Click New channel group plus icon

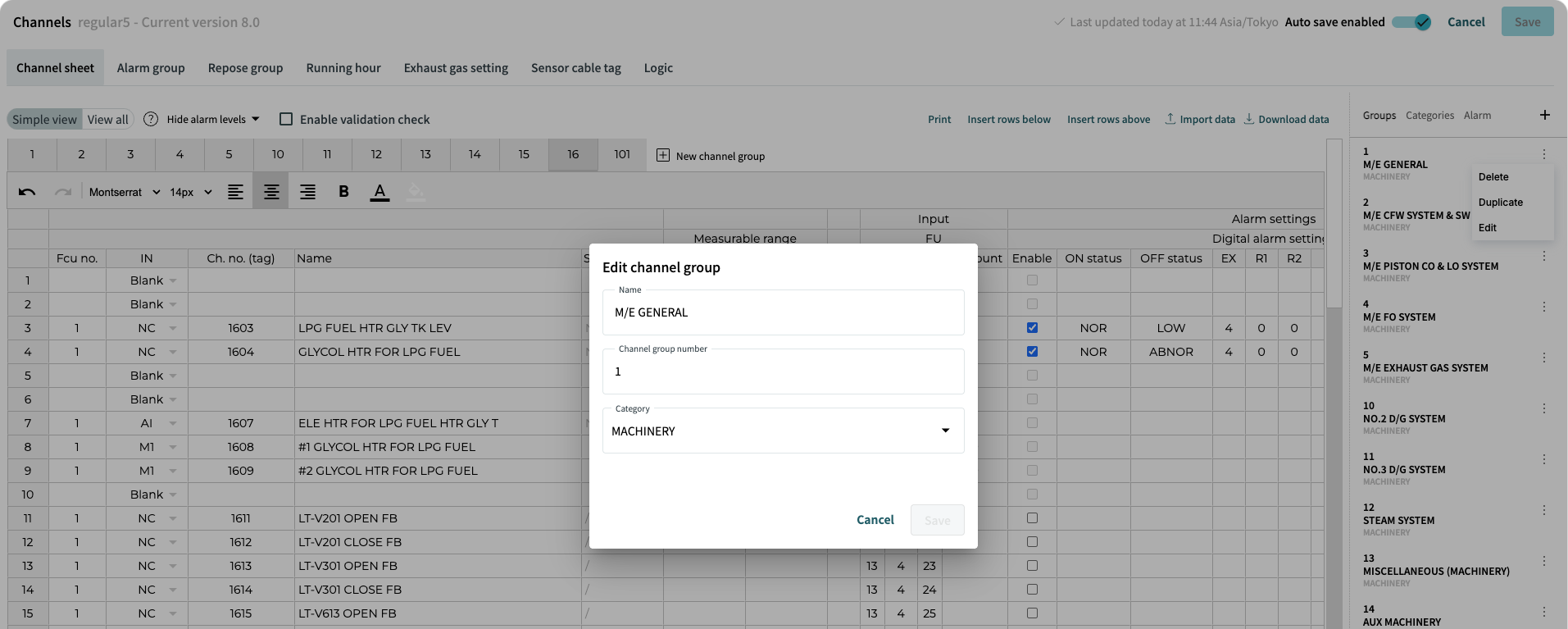[663, 155]
